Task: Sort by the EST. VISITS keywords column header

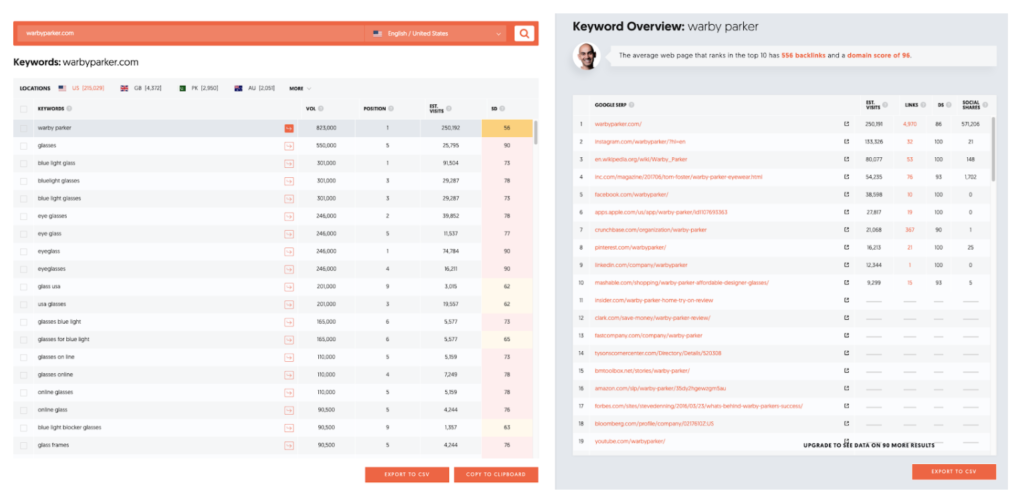Action: (438, 109)
